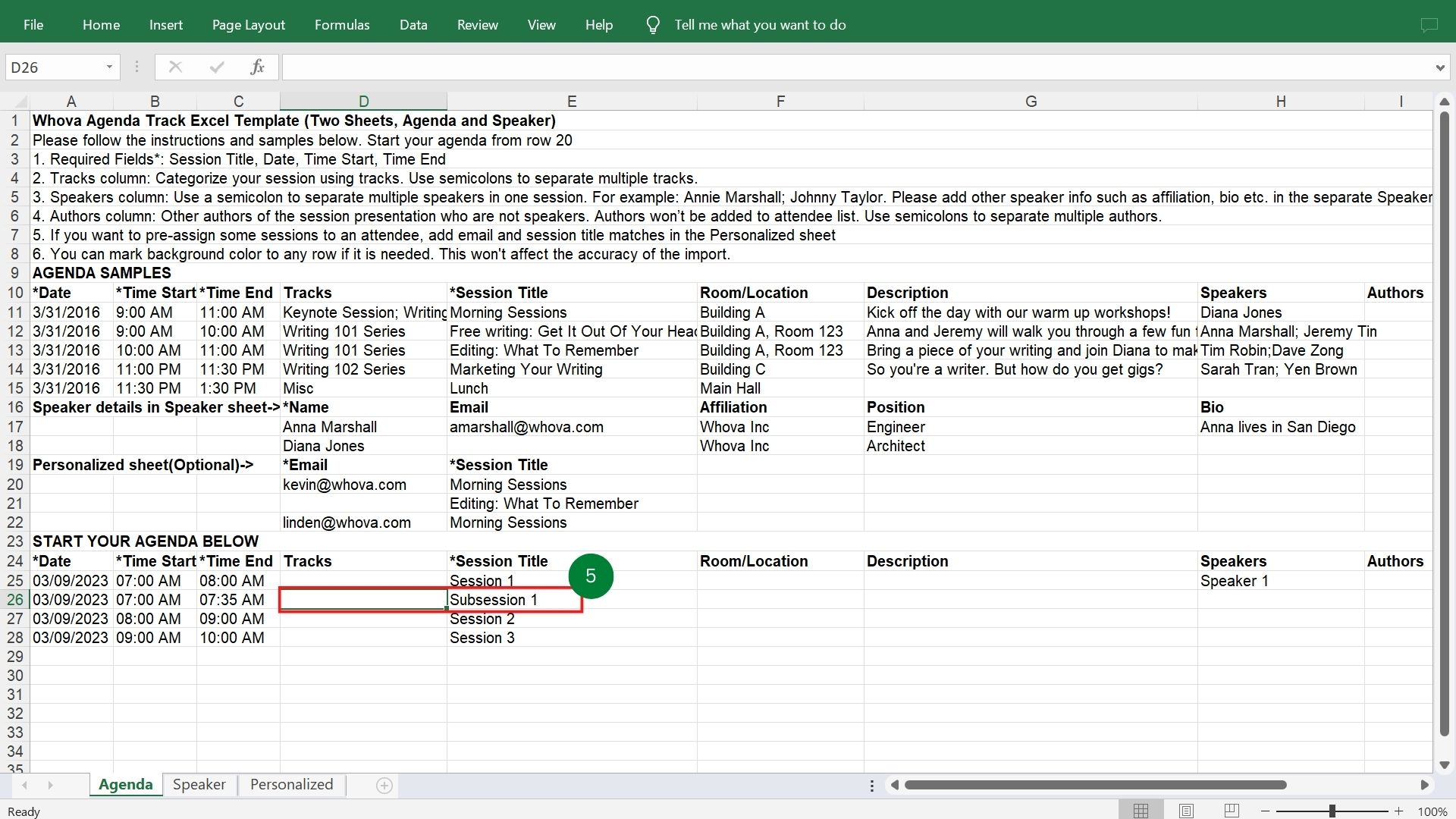Open the View ribbon tab
The image size is (1456, 819).
pyautogui.click(x=541, y=25)
